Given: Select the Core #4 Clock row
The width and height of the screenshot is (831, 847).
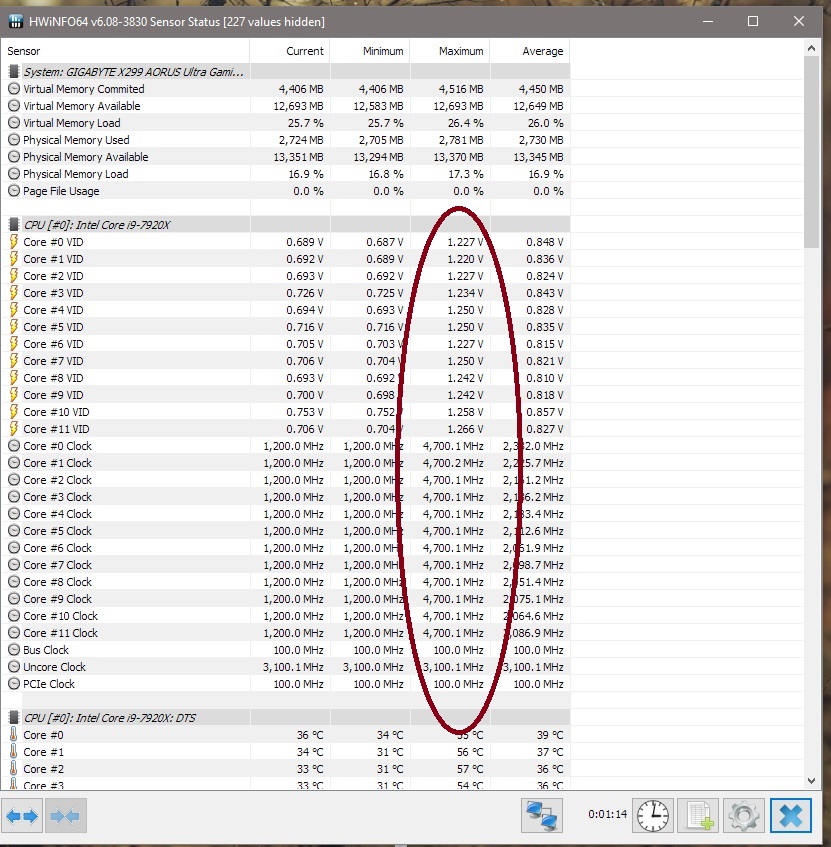Looking at the screenshot, I should 286,514.
